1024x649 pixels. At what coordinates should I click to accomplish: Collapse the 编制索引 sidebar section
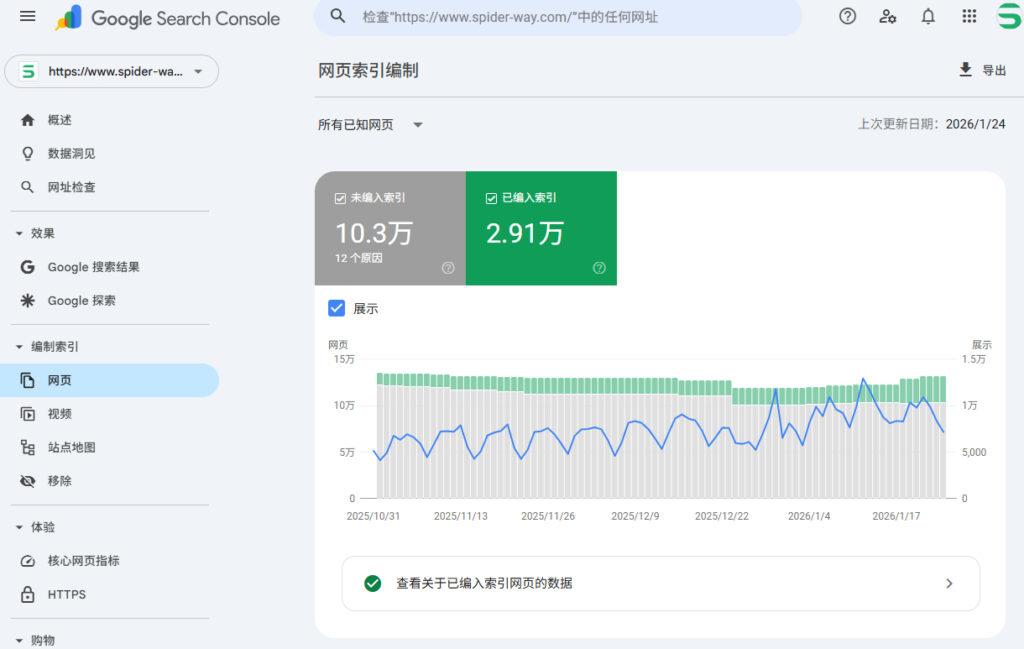(x=20, y=347)
